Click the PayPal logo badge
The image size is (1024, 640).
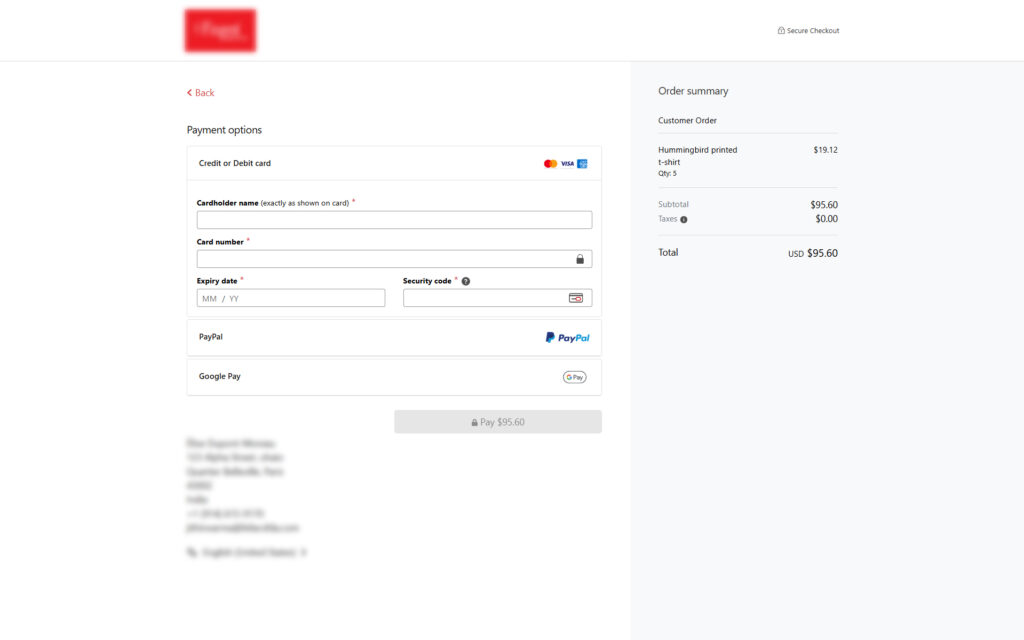[567, 337]
